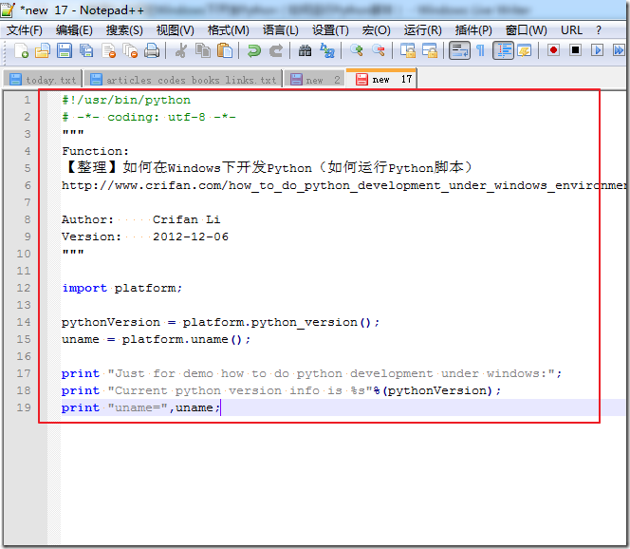Open the 语言(L) menu
This screenshot has width=630, height=549.
pos(280,31)
